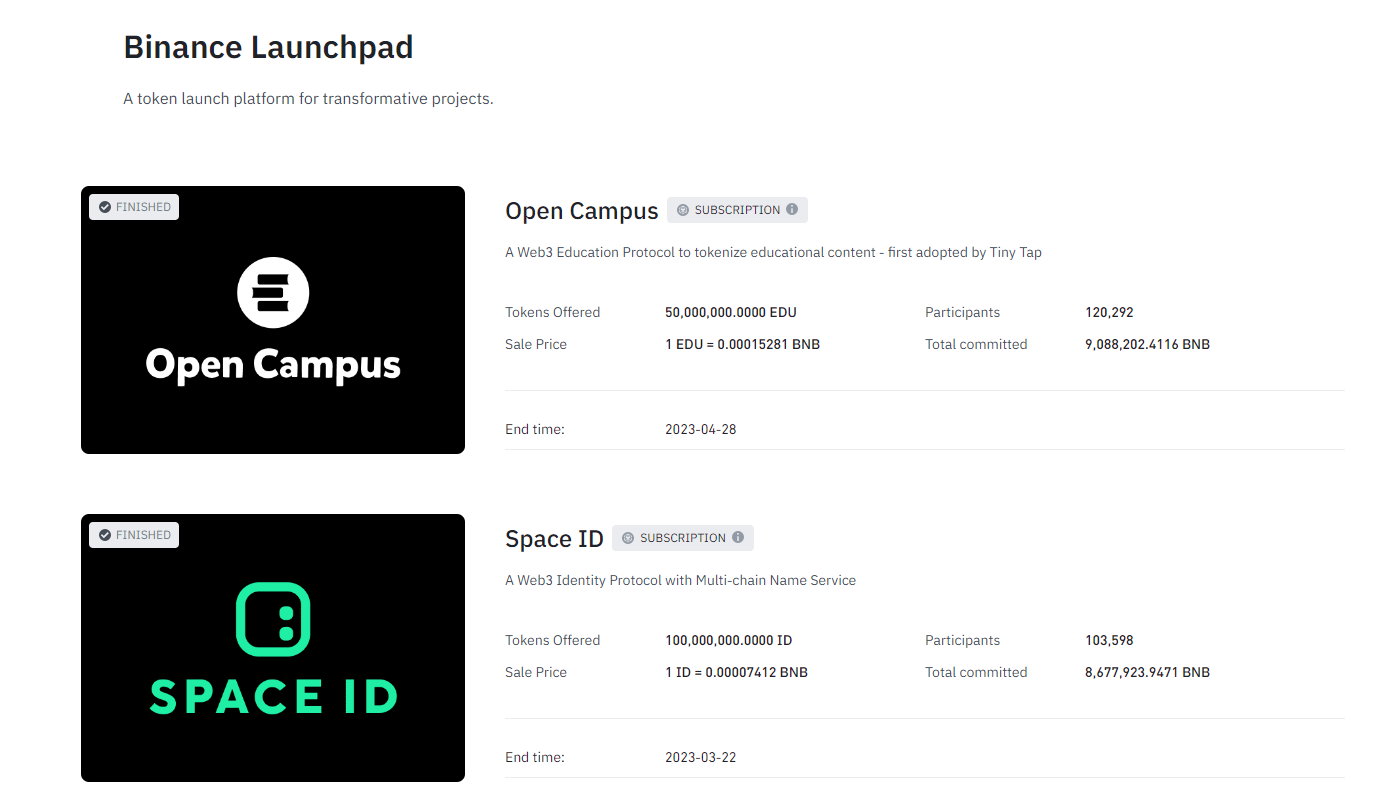
Task: Click the coin icon in Open Campus subscription tag
Action: click(683, 210)
